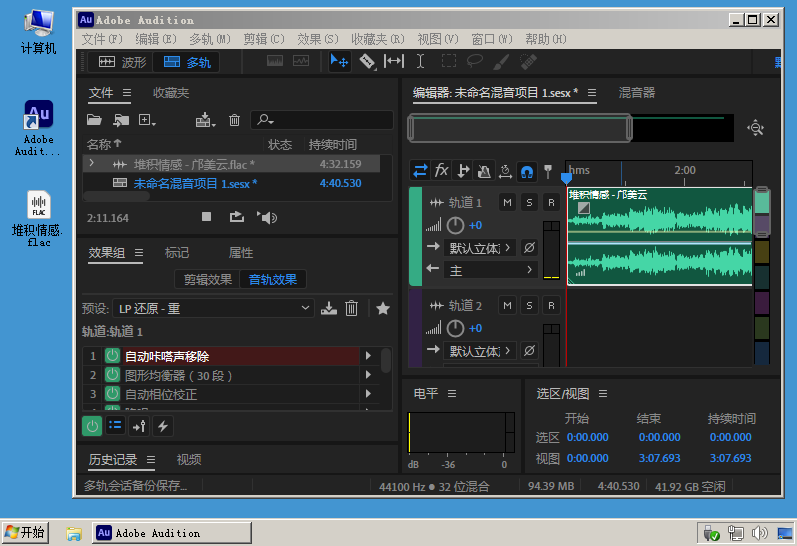Select the Time Selection tool
The image size is (797, 546).
(x=420, y=62)
